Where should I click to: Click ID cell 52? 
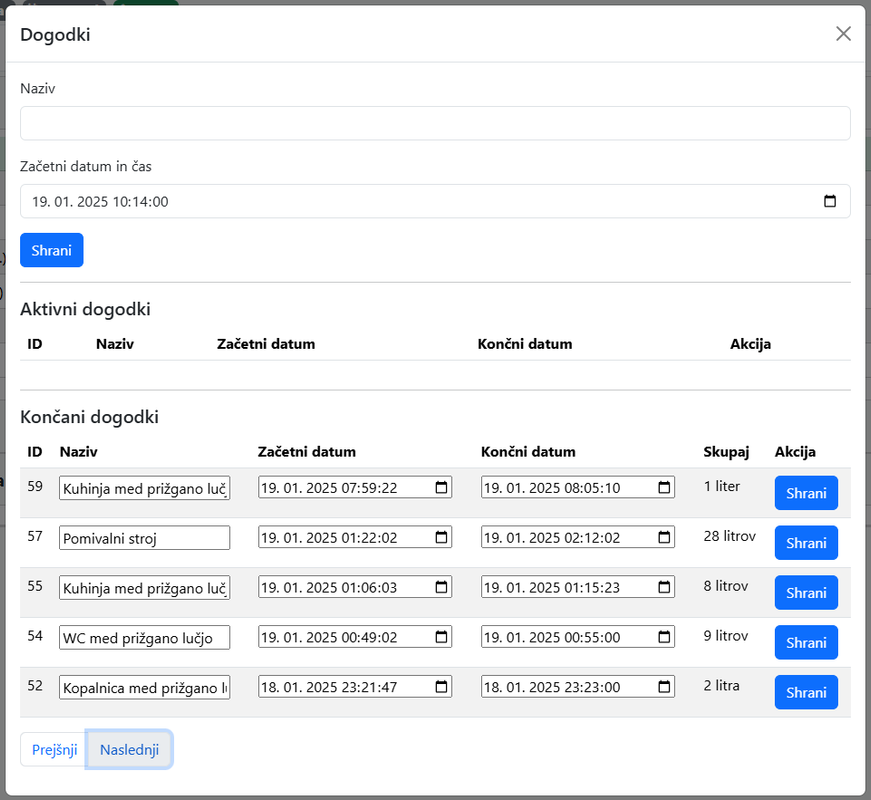[x=35, y=686]
